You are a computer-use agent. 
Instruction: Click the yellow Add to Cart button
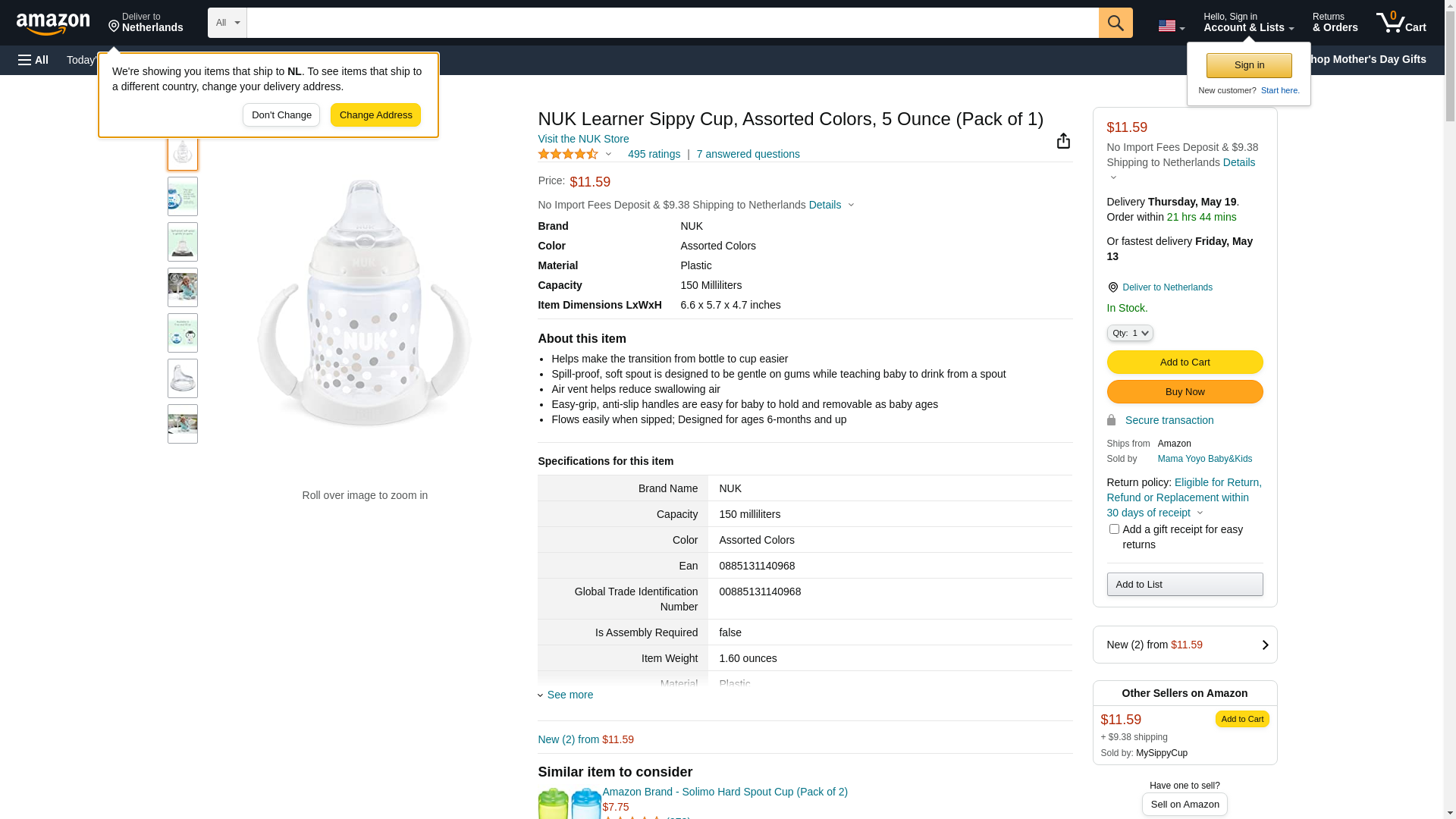[1185, 362]
